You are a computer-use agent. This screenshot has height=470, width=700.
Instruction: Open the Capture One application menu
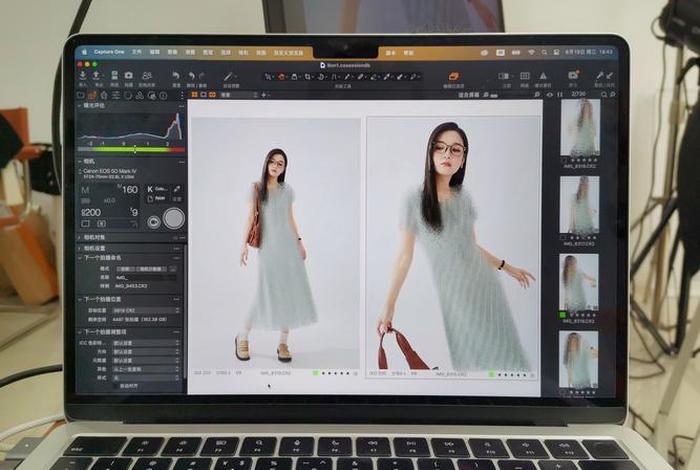point(109,51)
